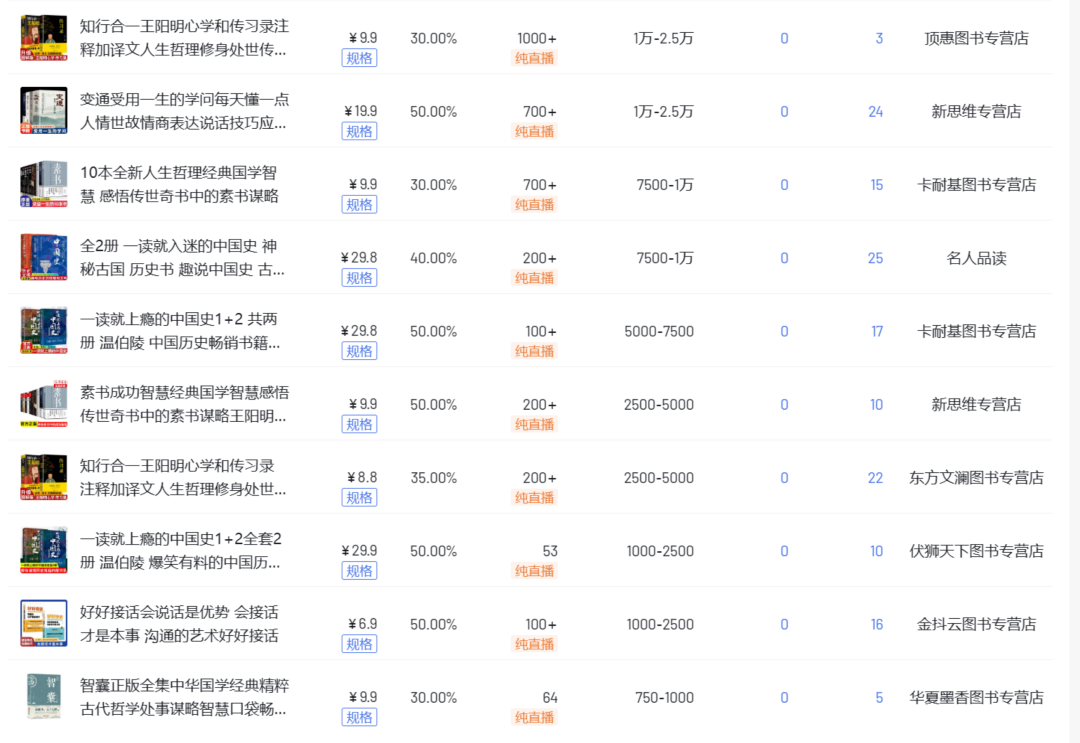This screenshot has width=1080, height=743.
Task: Click 规格 button under ¥29.9 price
Action: click(x=360, y=571)
